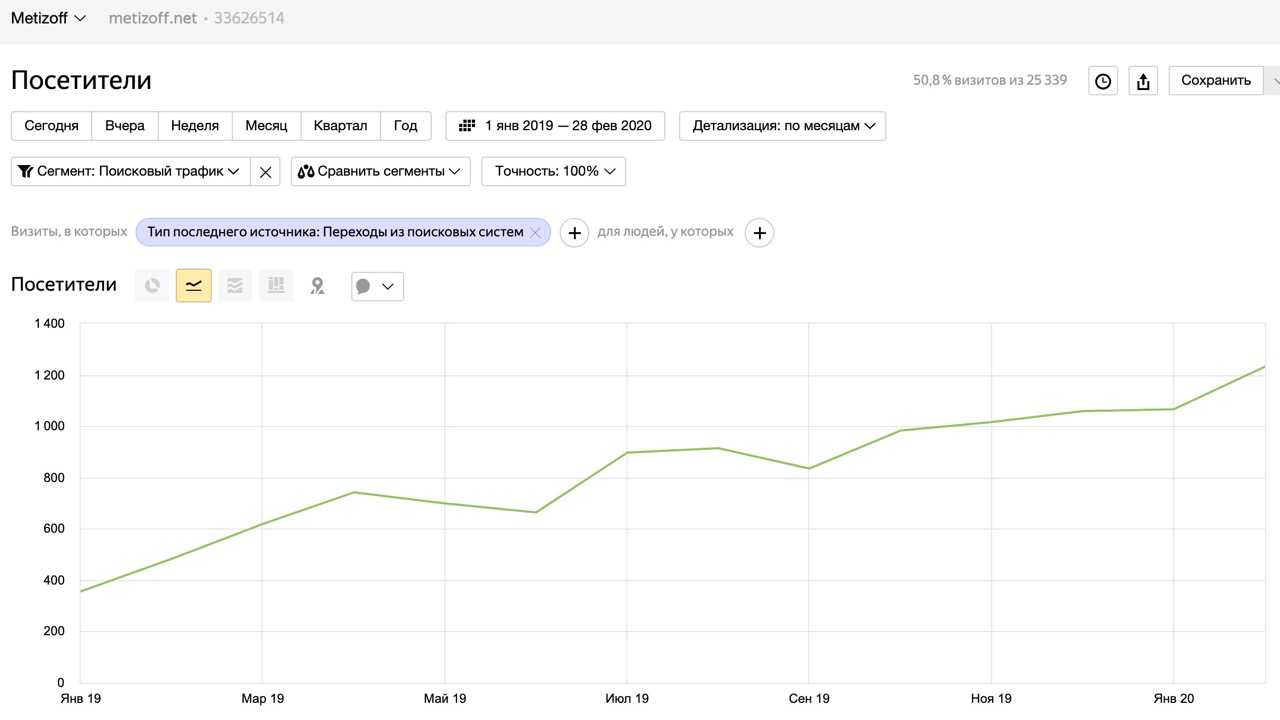The width and height of the screenshot is (1280, 720).
Task: Open the map view icon
Action: click(x=317, y=286)
